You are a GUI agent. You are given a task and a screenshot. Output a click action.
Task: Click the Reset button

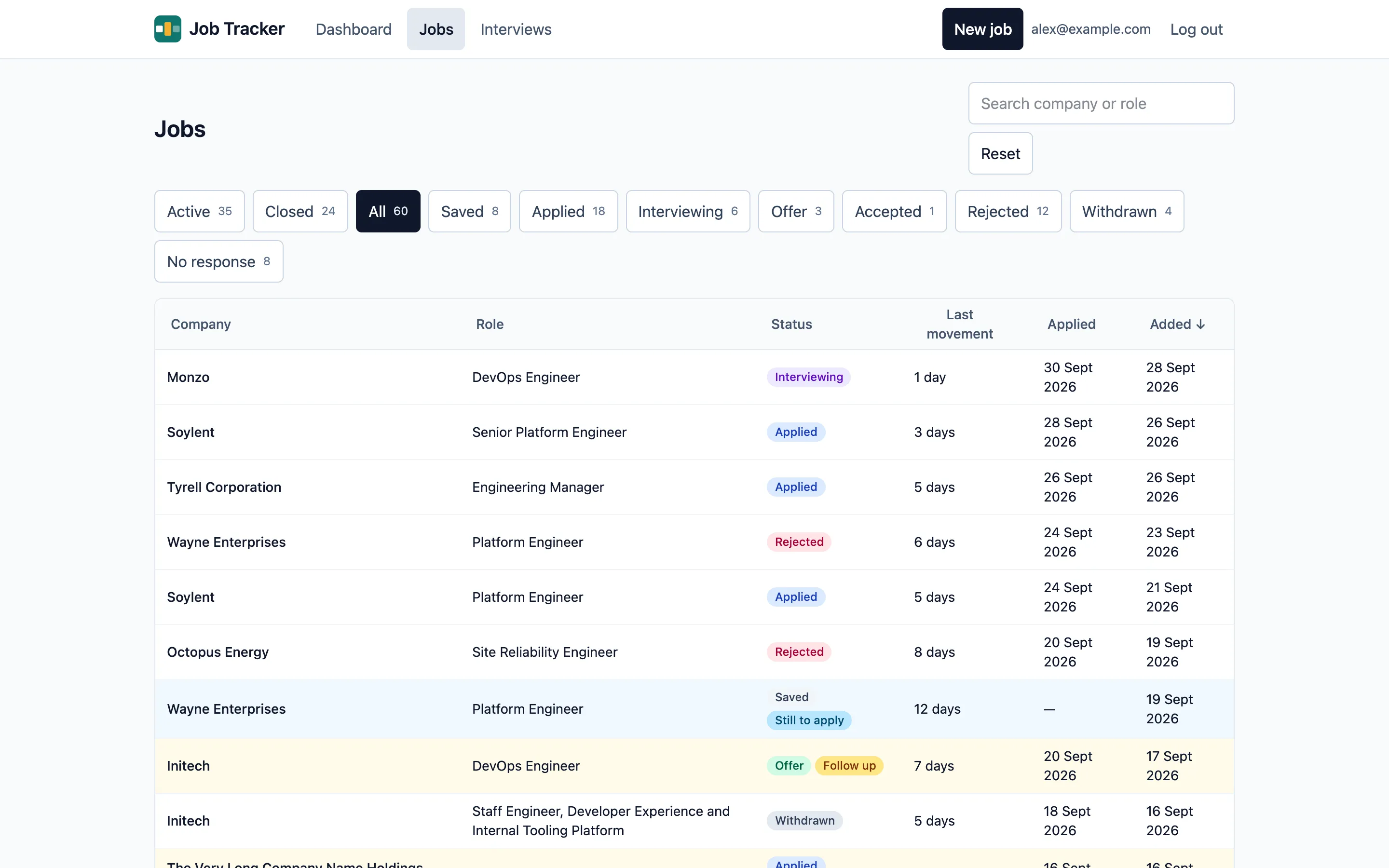point(1000,153)
